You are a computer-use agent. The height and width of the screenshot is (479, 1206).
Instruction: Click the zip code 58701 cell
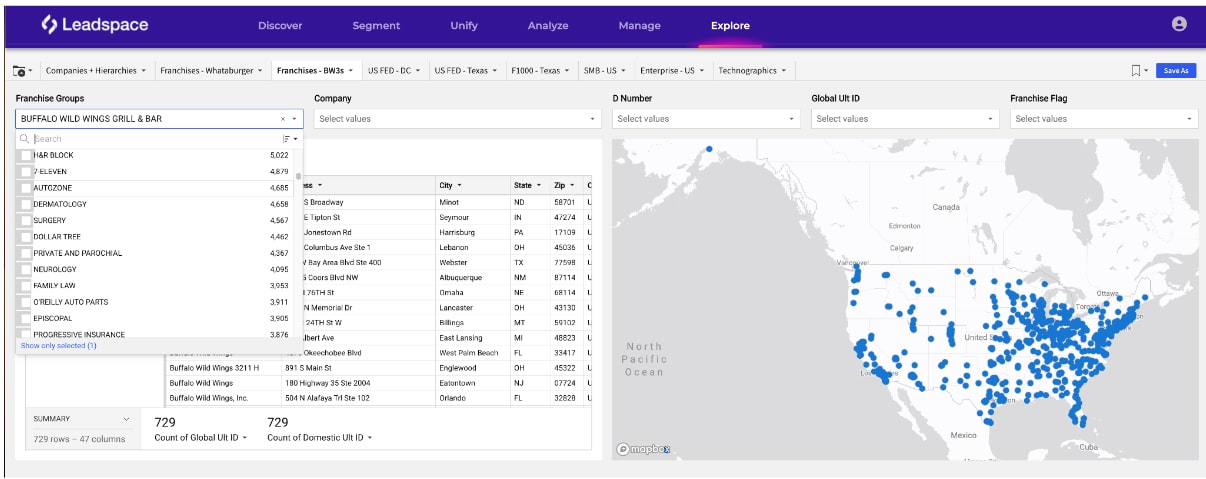[566, 202]
